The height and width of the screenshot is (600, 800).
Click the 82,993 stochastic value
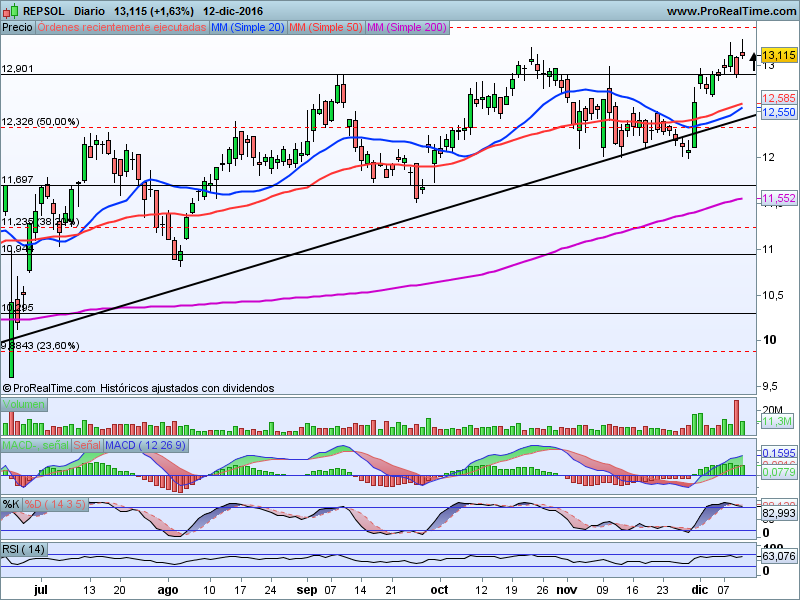[x=779, y=514]
